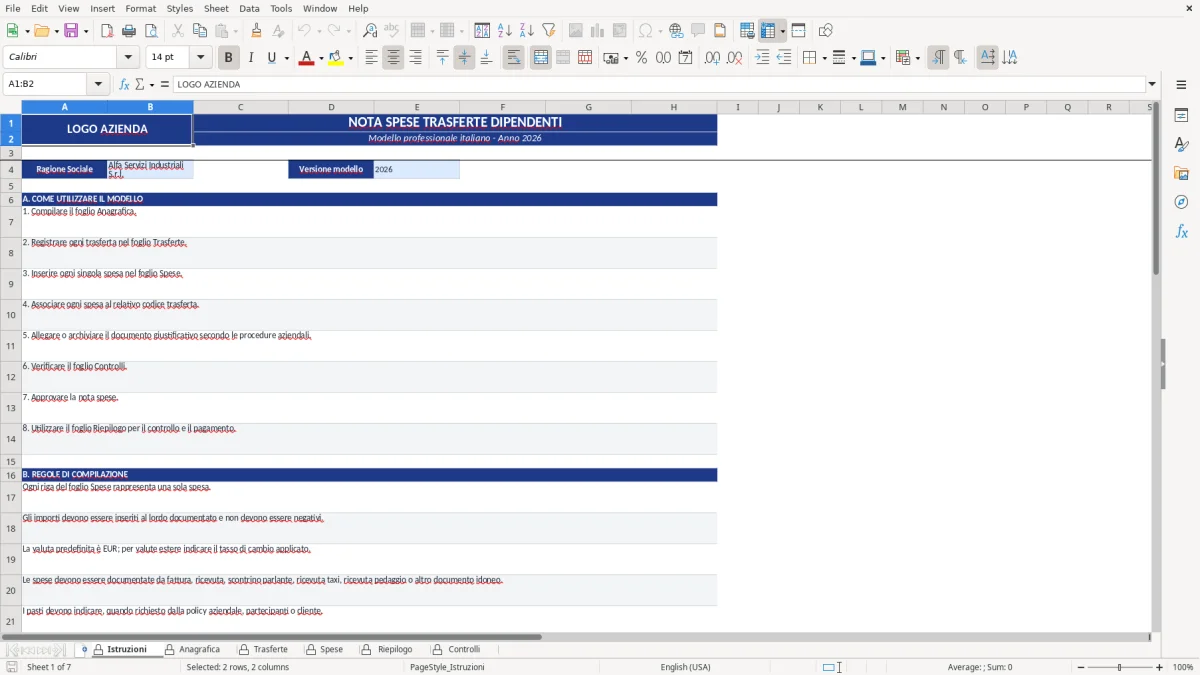Screen dimensions: 1200x675
Task: Open the Font Size dropdown
Action: pyautogui.click(x=200, y=57)
